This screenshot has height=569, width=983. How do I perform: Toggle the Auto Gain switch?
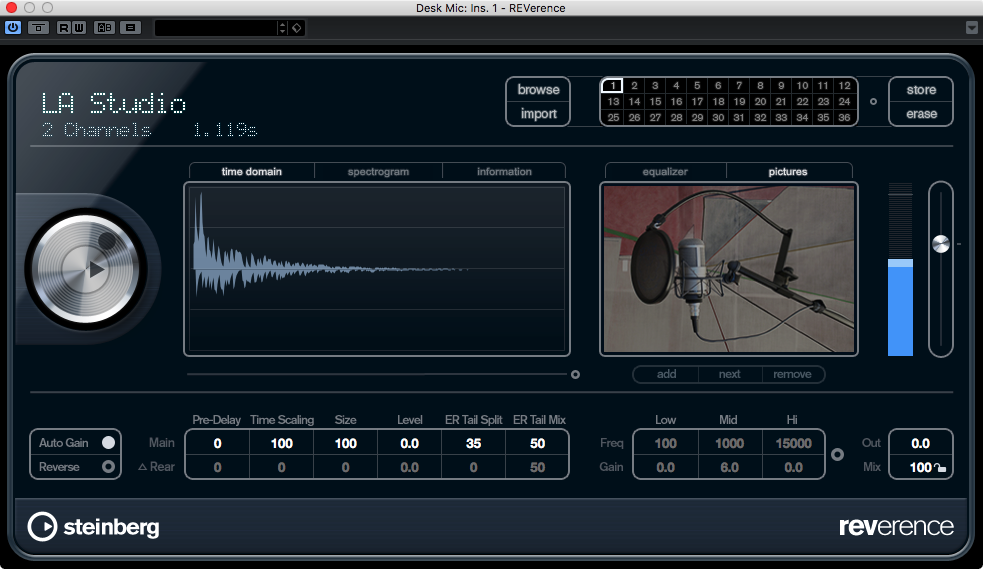108,442
